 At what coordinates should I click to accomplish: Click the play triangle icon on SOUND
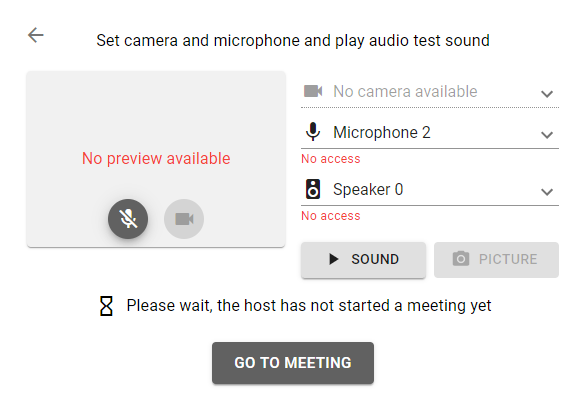point(333,259)
